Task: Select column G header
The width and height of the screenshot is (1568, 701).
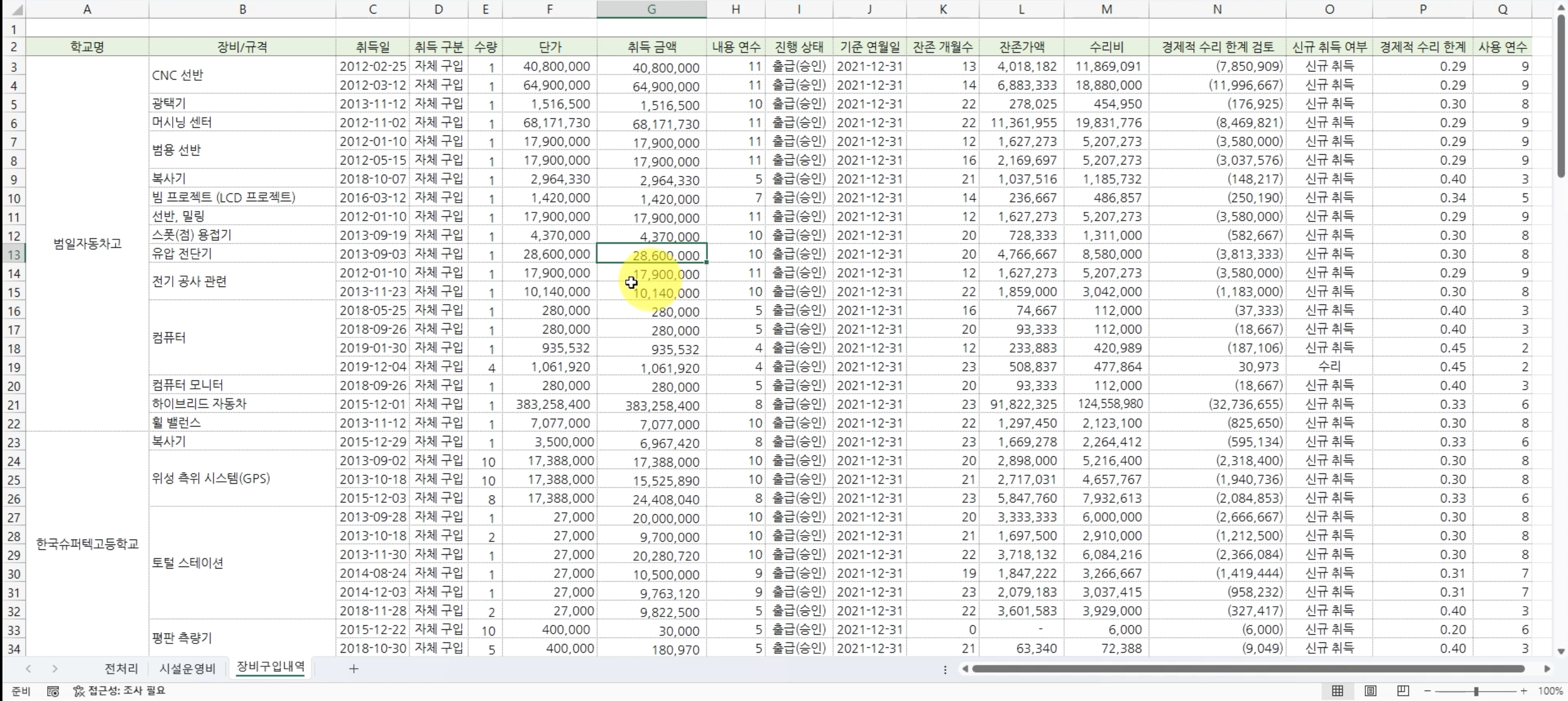Action: point(651,9)
